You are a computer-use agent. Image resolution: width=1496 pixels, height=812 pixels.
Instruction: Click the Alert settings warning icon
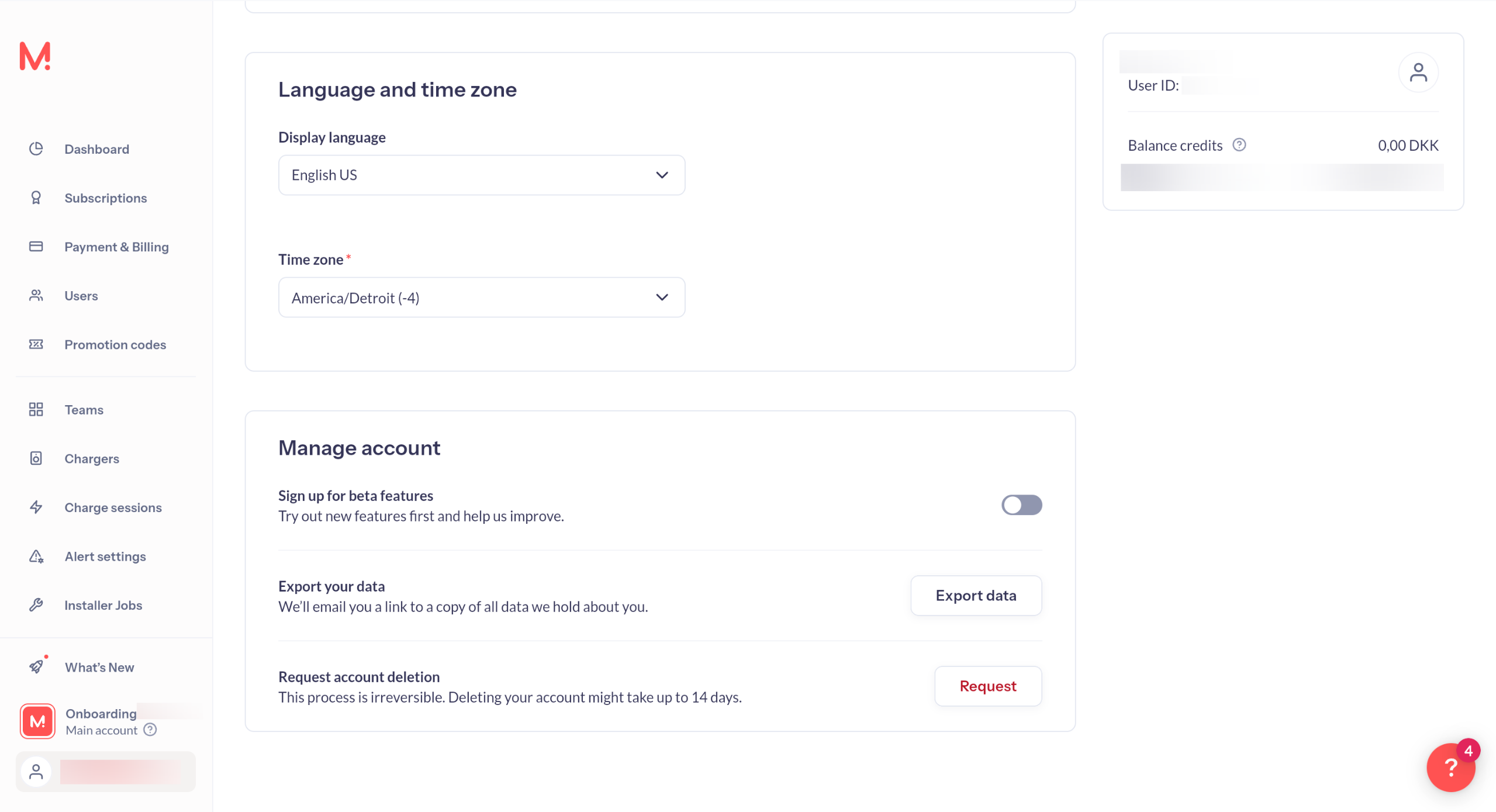(x=36, y=556)
